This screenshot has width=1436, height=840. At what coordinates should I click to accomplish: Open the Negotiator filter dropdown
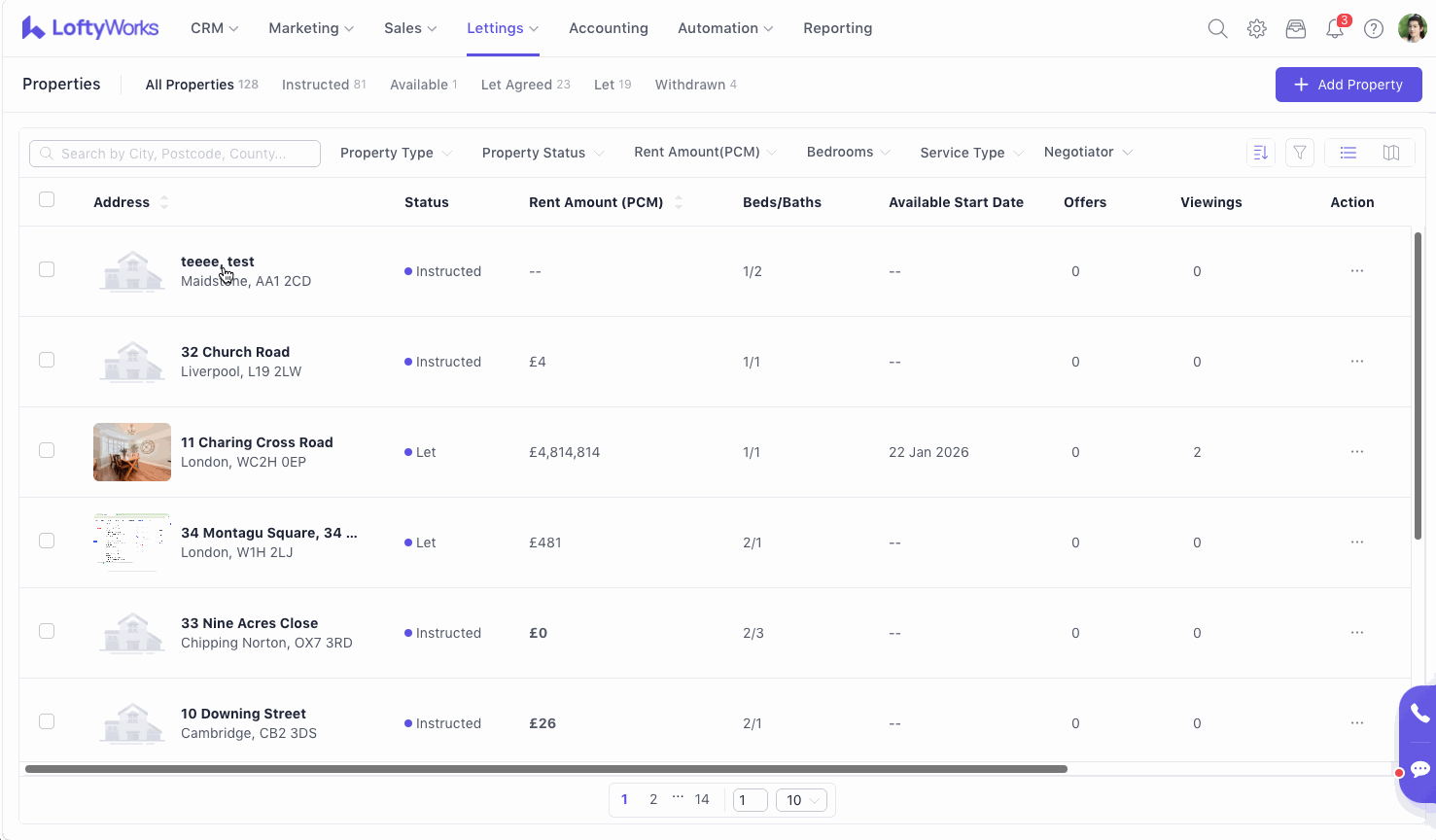point(1088,153)
